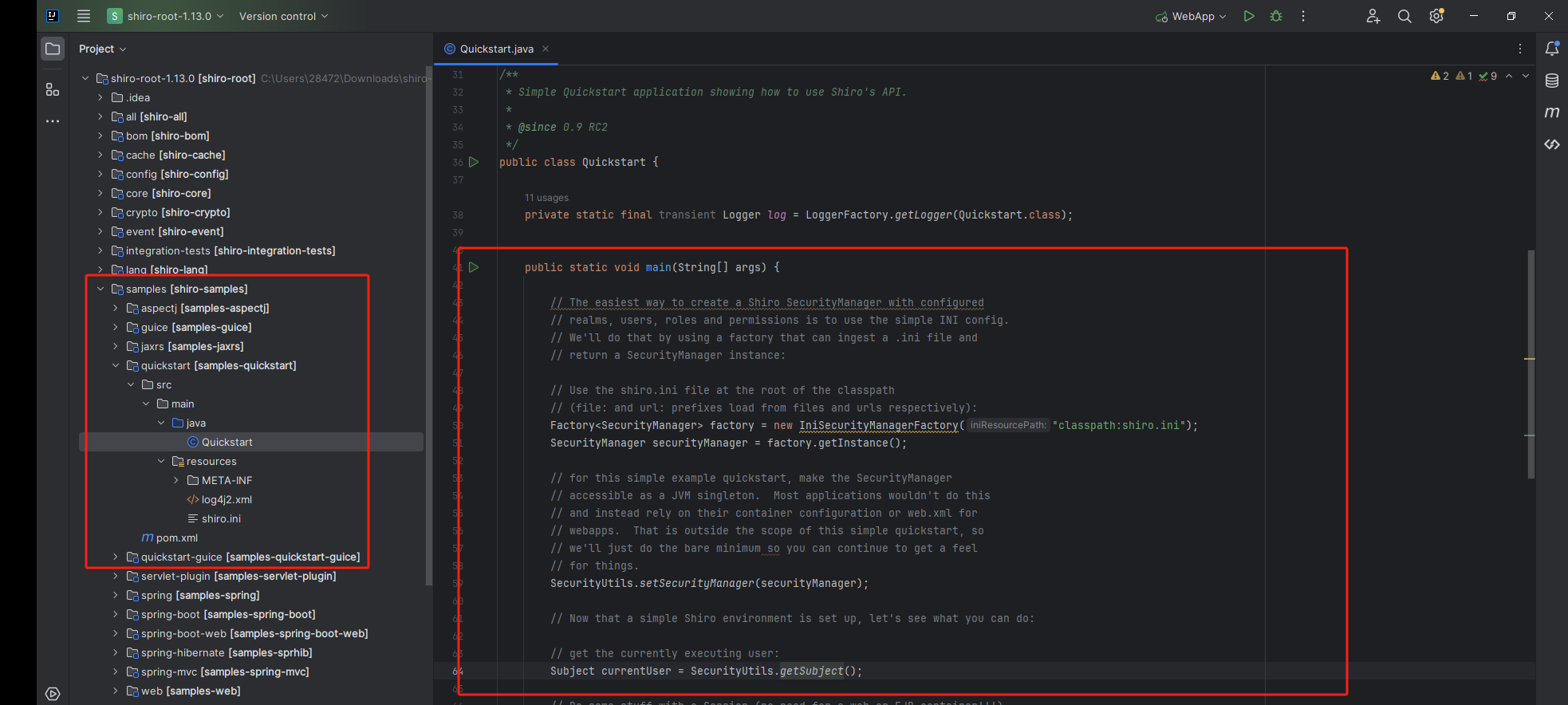Click IniSecurityManagerFactory class reference
Screen dimensions: 1568x705
pos(878,425)
